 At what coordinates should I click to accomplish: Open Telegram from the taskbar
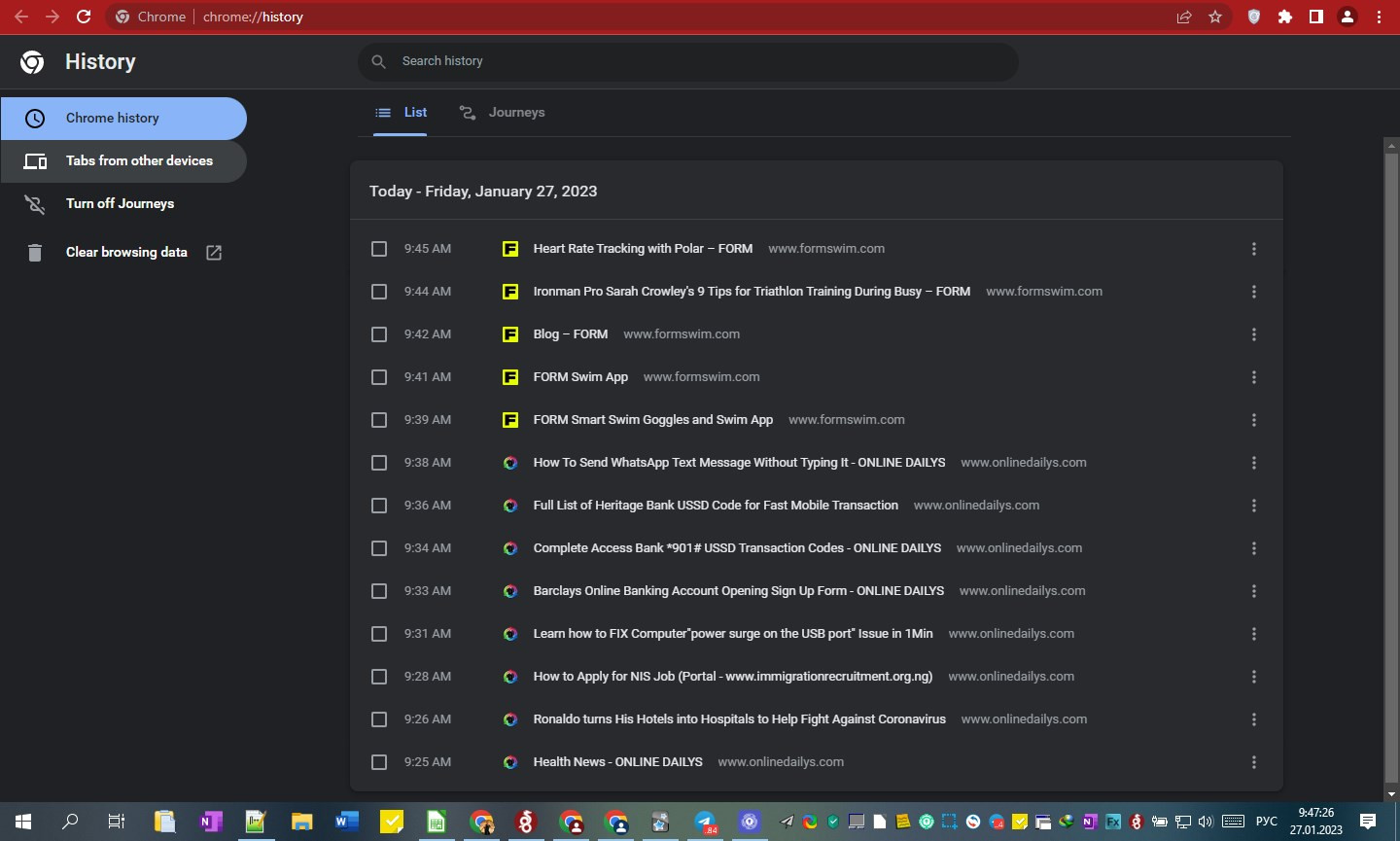[706, 822]
